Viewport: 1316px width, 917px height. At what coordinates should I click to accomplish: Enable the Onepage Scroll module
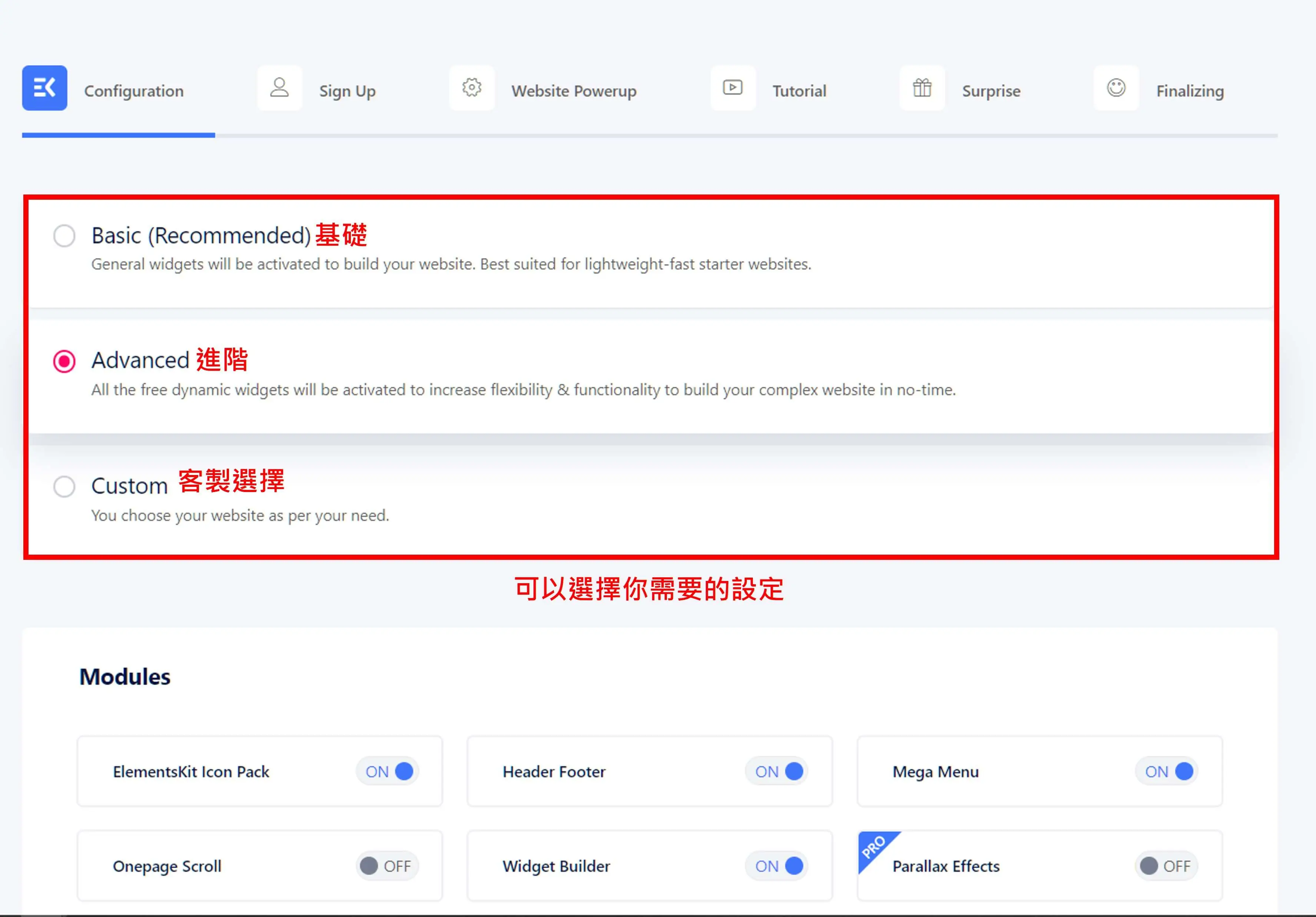pos(388,866)
